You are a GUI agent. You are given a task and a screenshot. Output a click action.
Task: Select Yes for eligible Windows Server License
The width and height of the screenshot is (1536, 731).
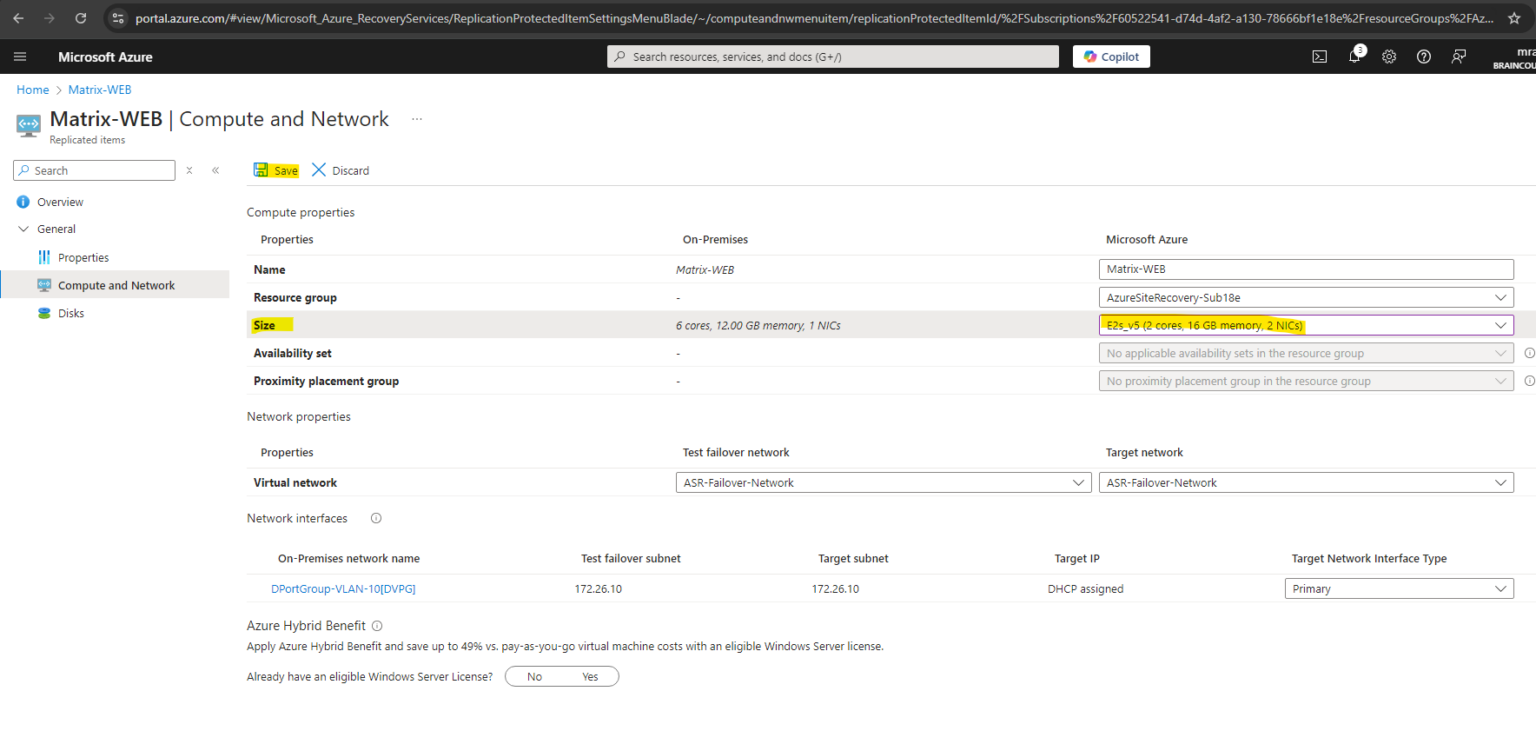[589, 676]
